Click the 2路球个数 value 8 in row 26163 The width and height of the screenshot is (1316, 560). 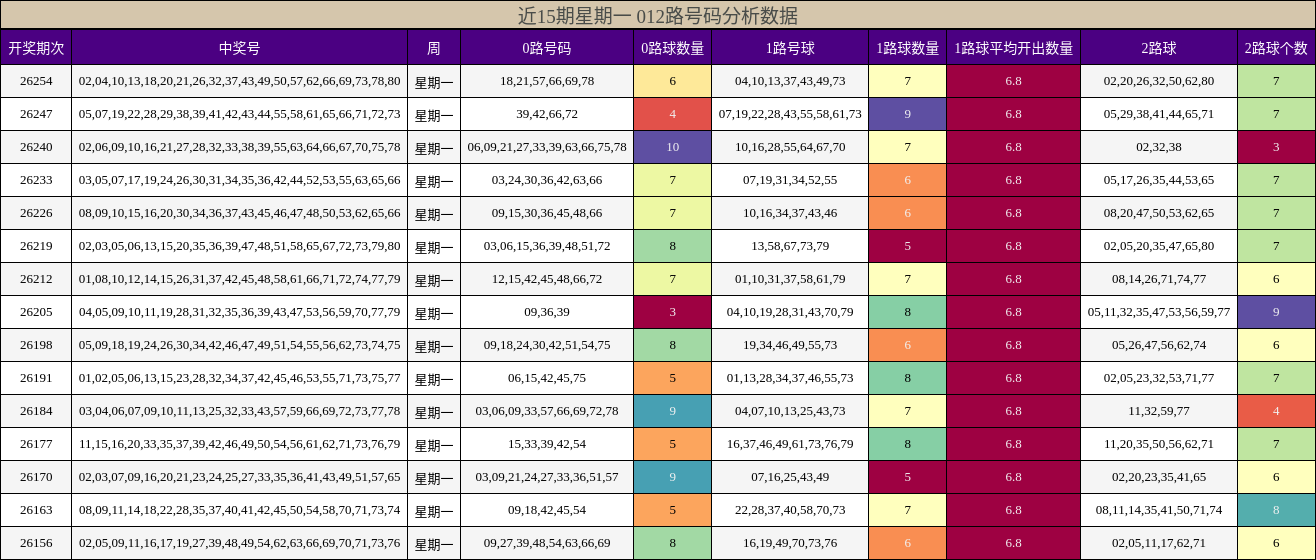point(1276,510)
